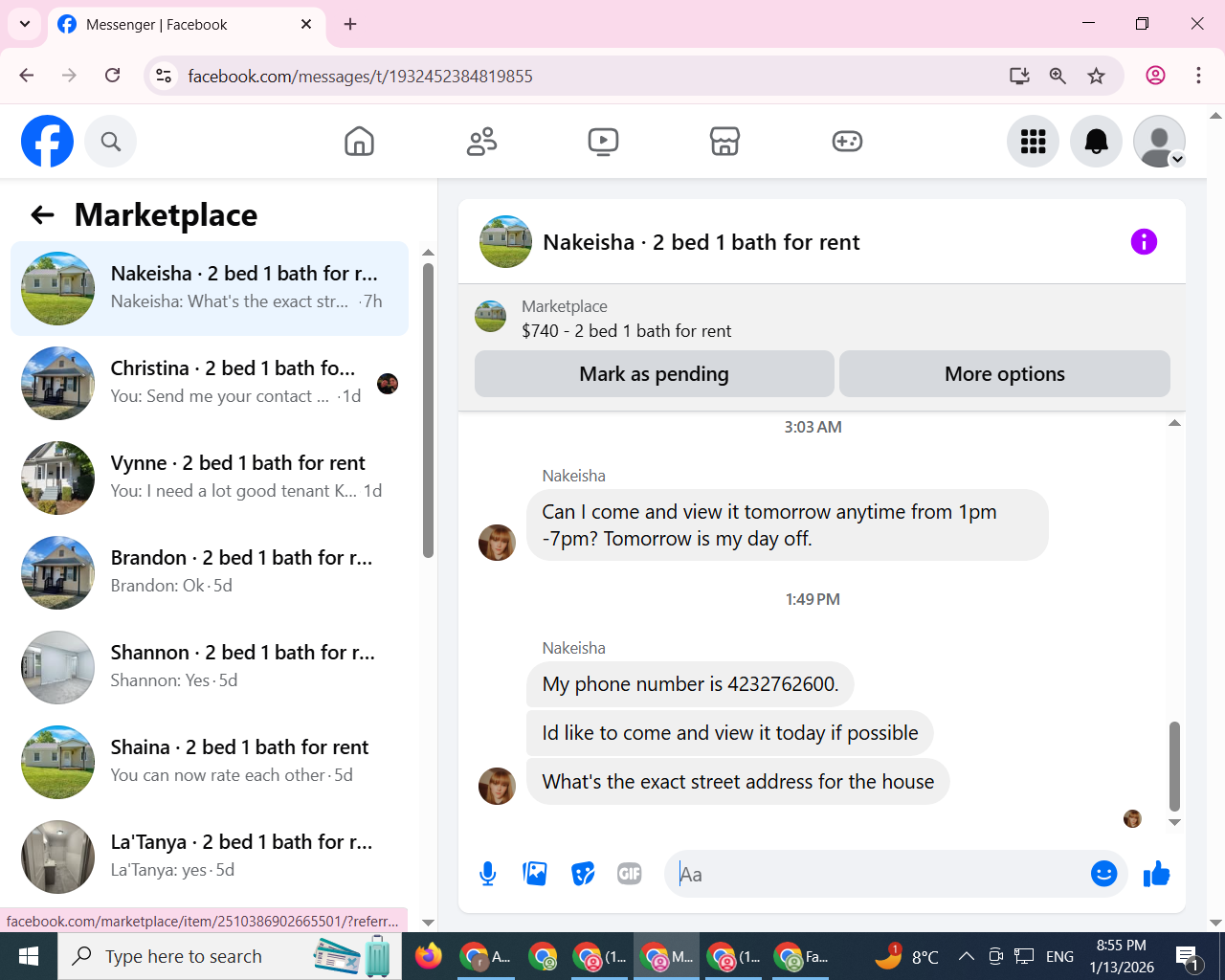Open the GIF picker
The height and width of the screenshot is (980, 1225).
(630, 874)
